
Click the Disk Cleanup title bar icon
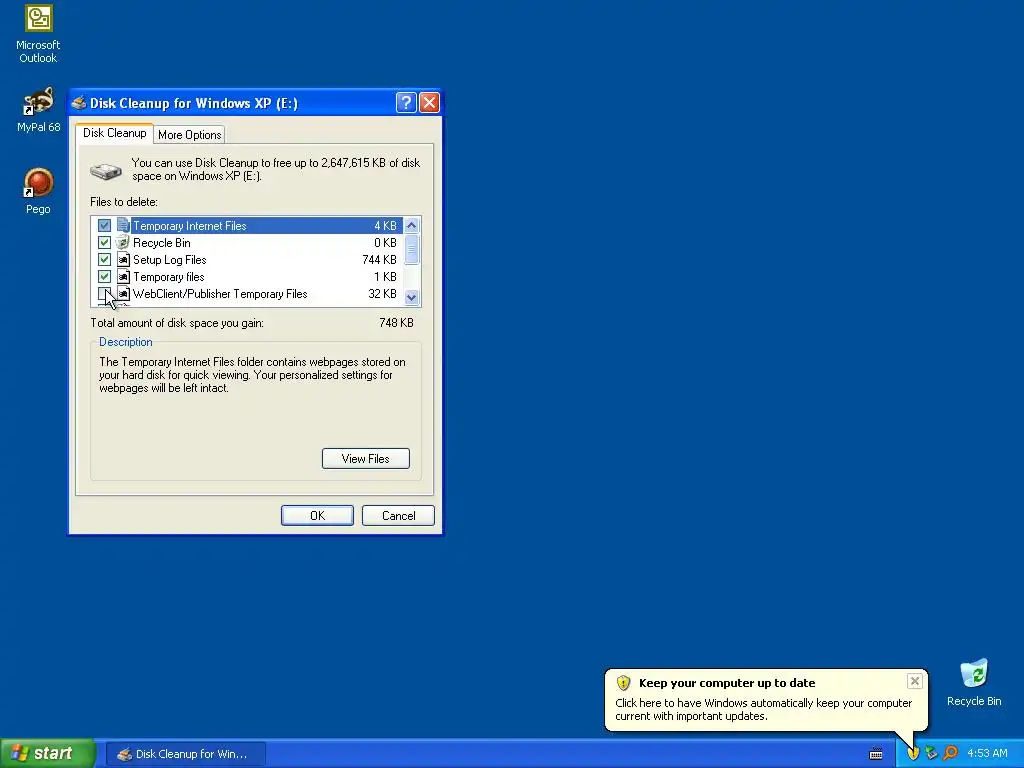point(79,103)
